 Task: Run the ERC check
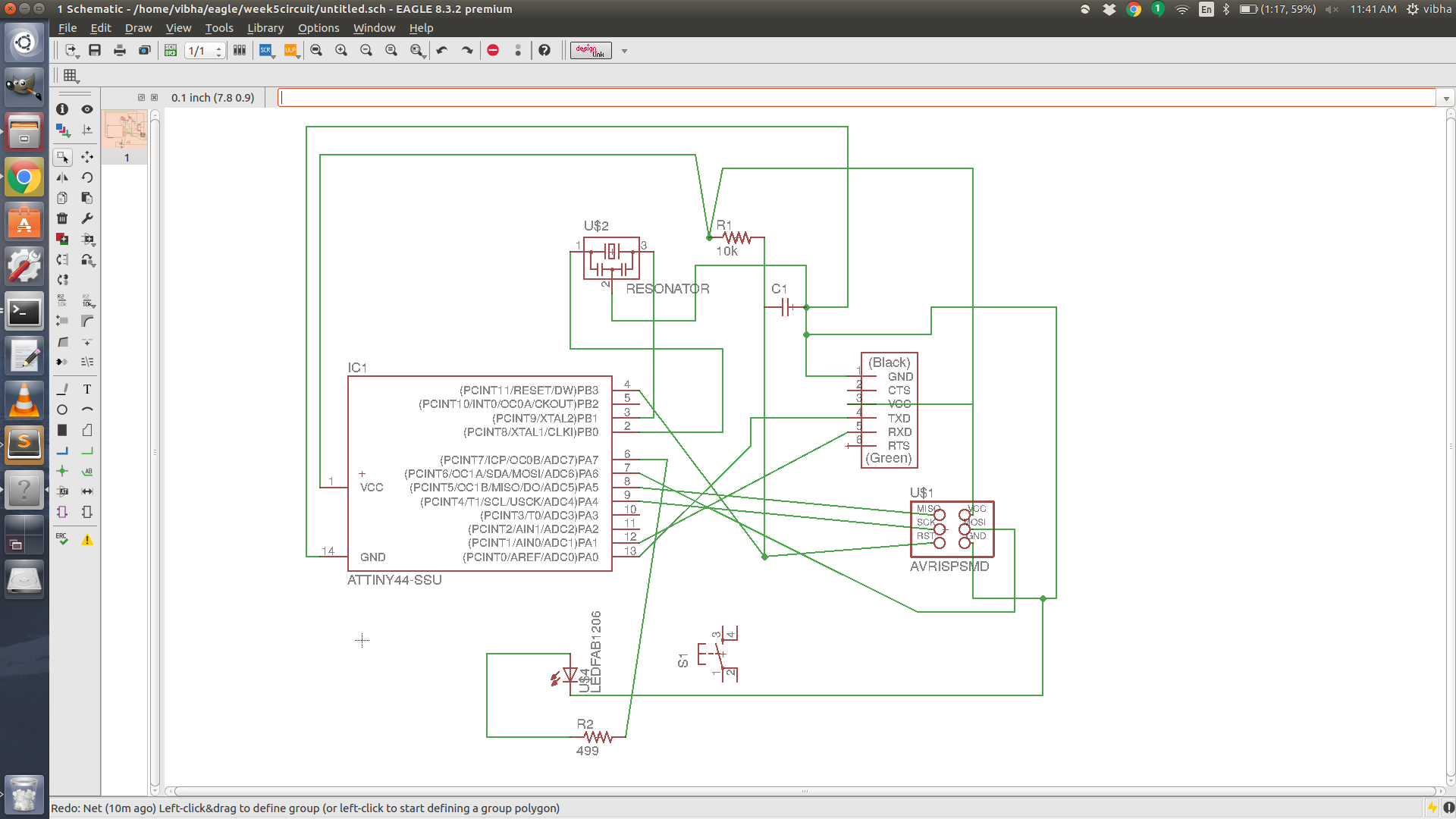click(x=62, y=539)
